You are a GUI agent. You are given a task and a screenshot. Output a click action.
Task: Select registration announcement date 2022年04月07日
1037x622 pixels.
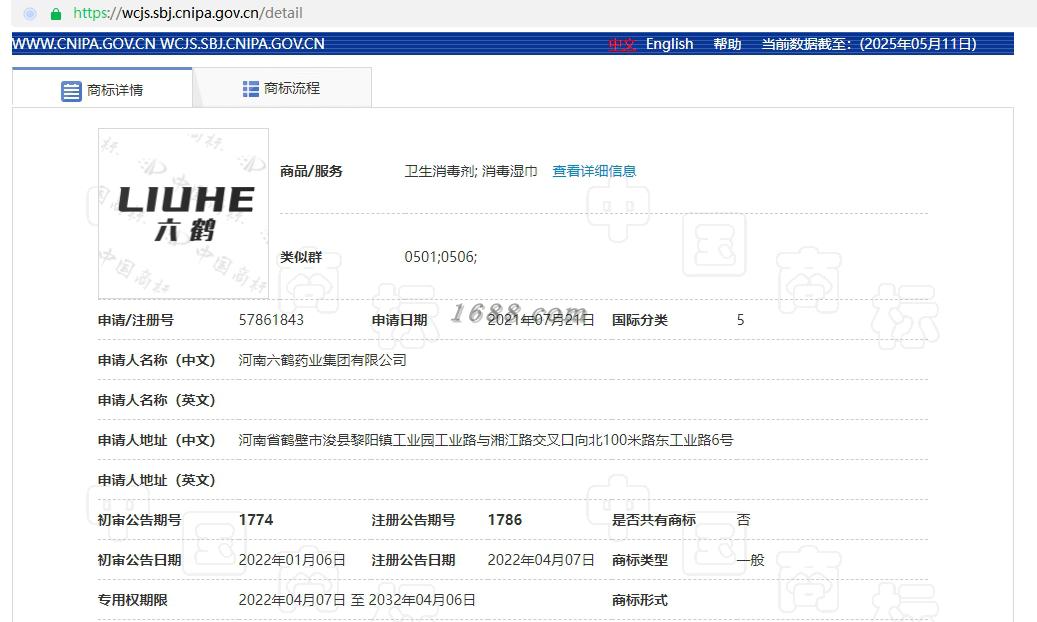[540, 560]
